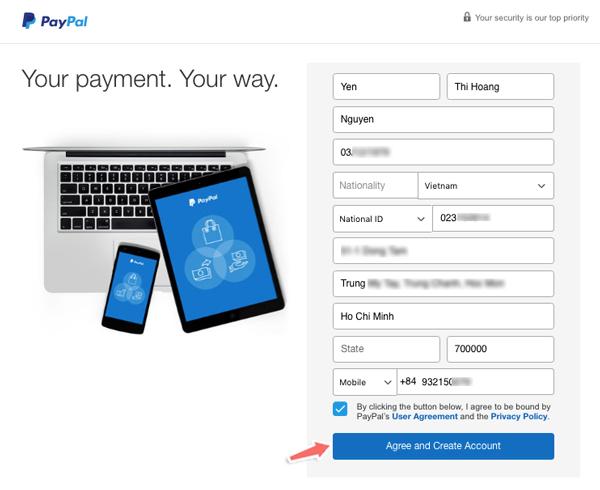
Task: Click the laptop and devices illustration
Action: coord(154,239)
